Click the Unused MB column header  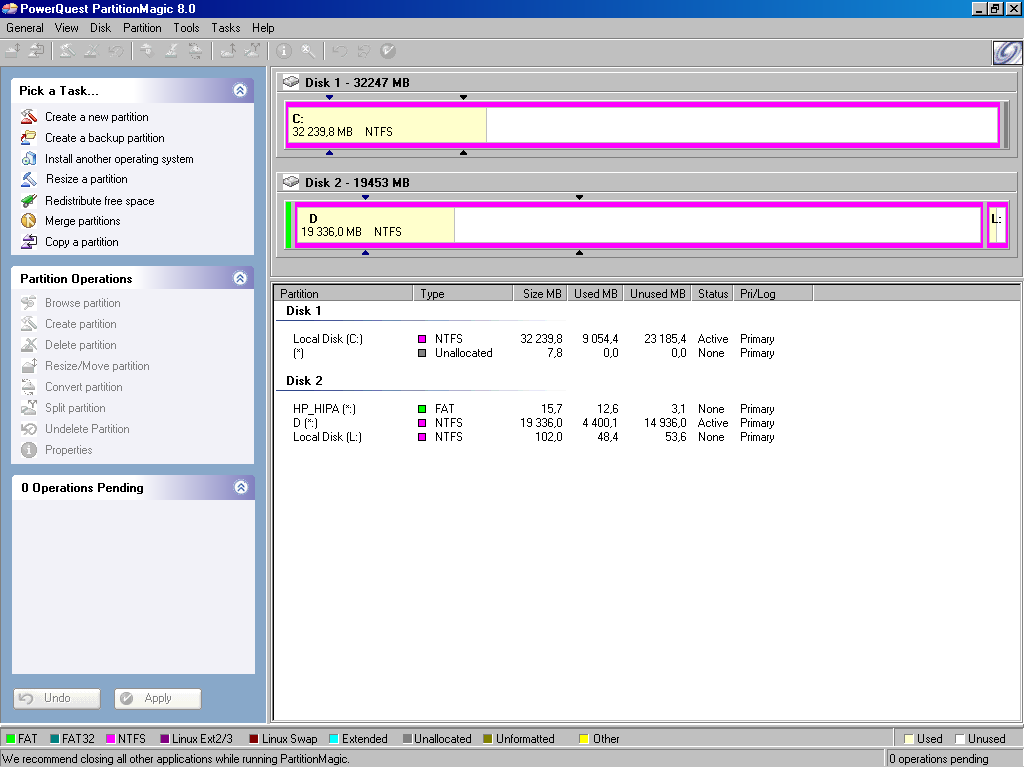[x=658, y=294]
